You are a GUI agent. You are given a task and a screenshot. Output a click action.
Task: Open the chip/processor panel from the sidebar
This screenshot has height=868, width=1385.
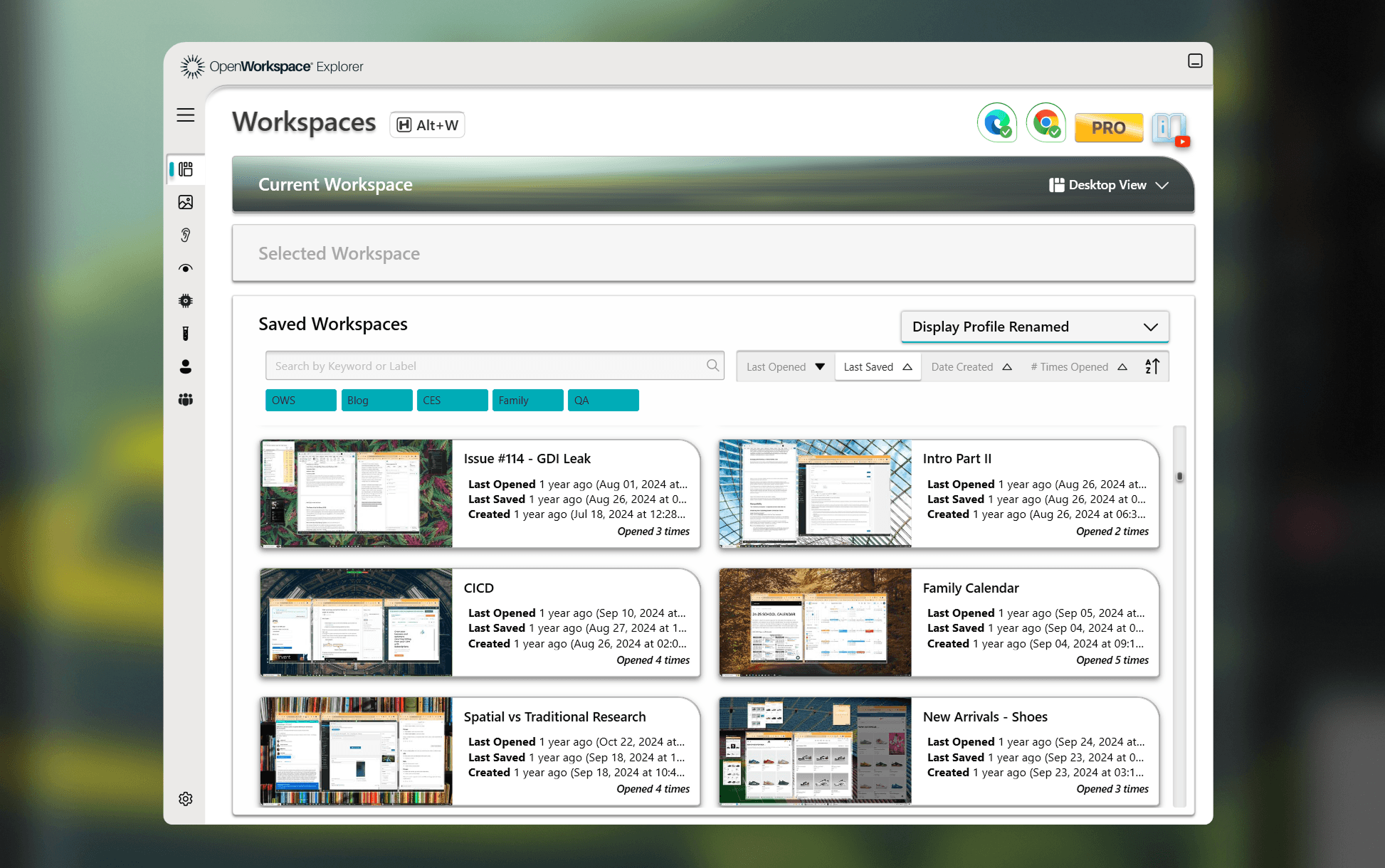(x=185, y=300)
